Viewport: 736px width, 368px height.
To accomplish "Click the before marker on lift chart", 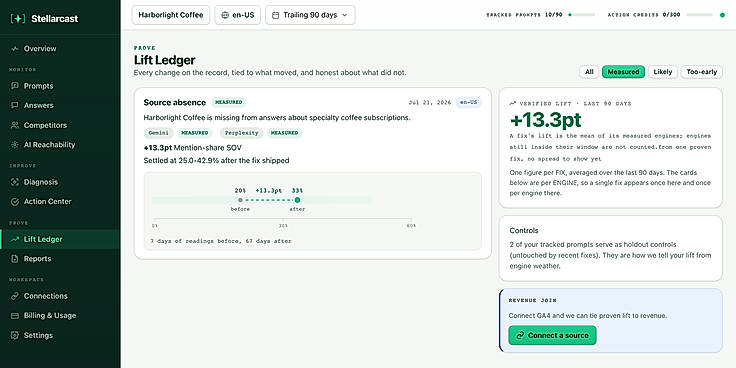I will pos(240,200).
